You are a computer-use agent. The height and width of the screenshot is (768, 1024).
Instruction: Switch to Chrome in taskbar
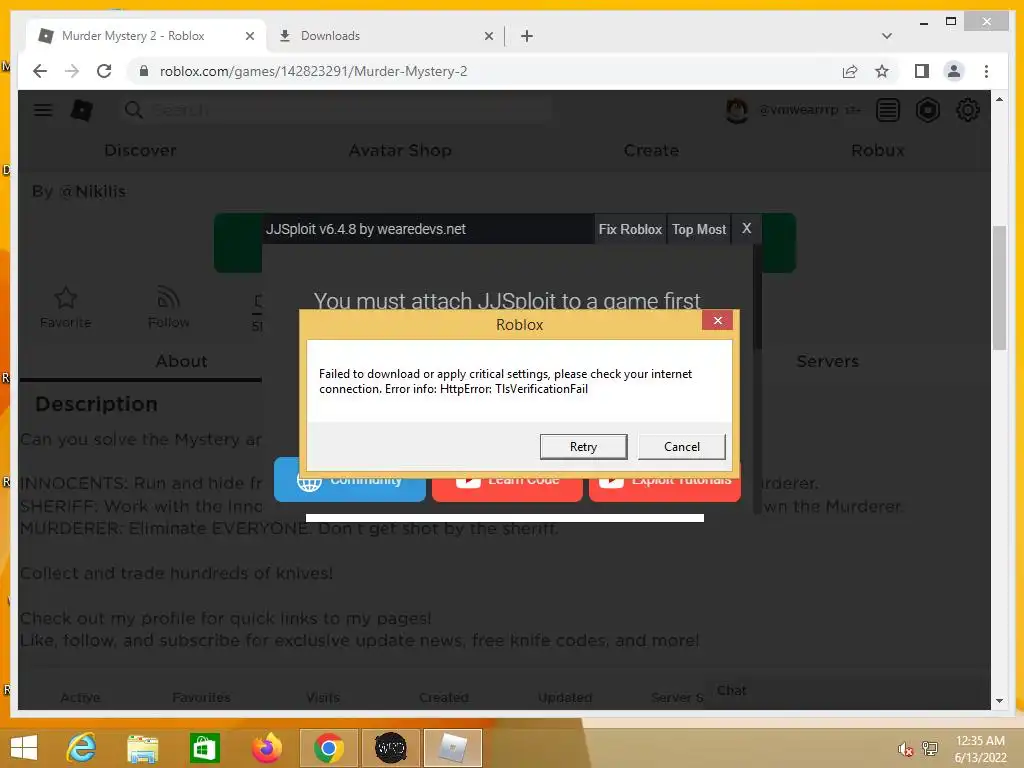click(x=328, y=748)
